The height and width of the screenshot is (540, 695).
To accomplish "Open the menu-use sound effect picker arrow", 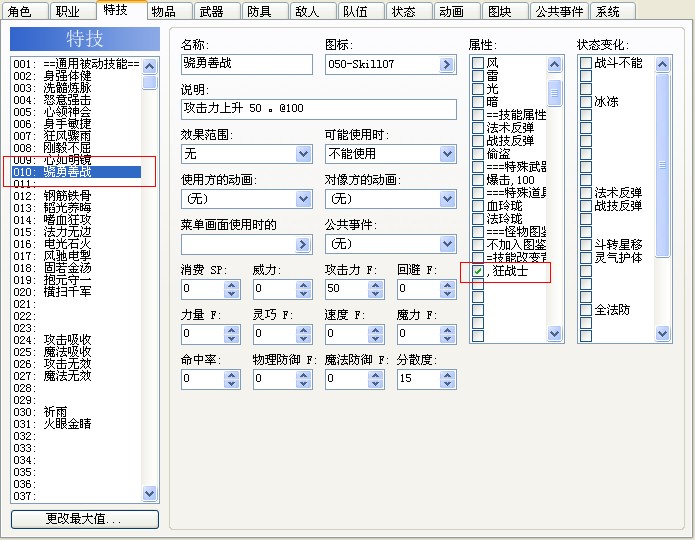I will [x=303, y=244].
